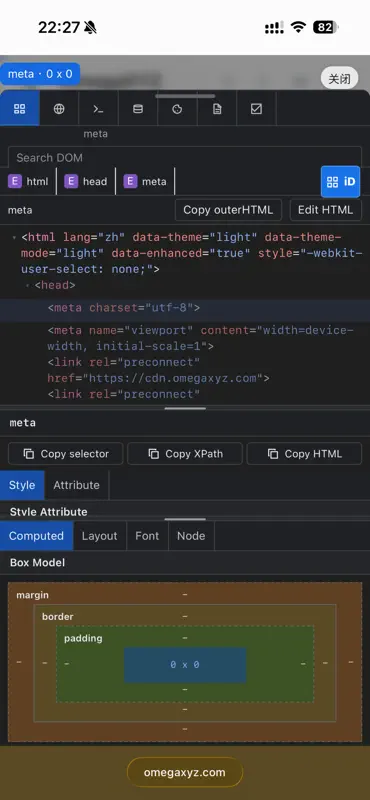370x800 pixels.
Task: Switch to the Style tab
Action: 22,485
